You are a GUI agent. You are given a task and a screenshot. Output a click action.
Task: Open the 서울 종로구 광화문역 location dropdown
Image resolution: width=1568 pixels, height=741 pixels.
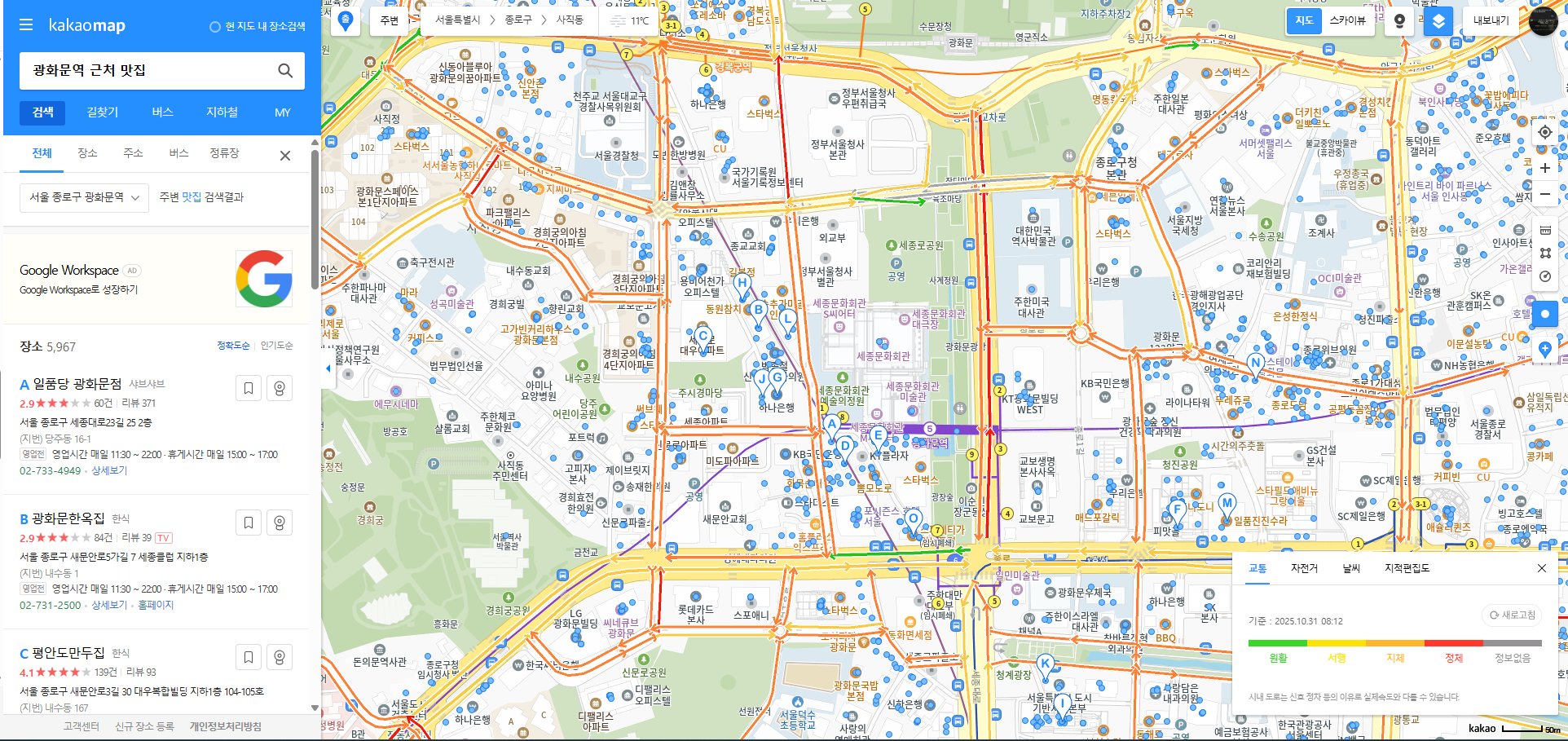84,197
